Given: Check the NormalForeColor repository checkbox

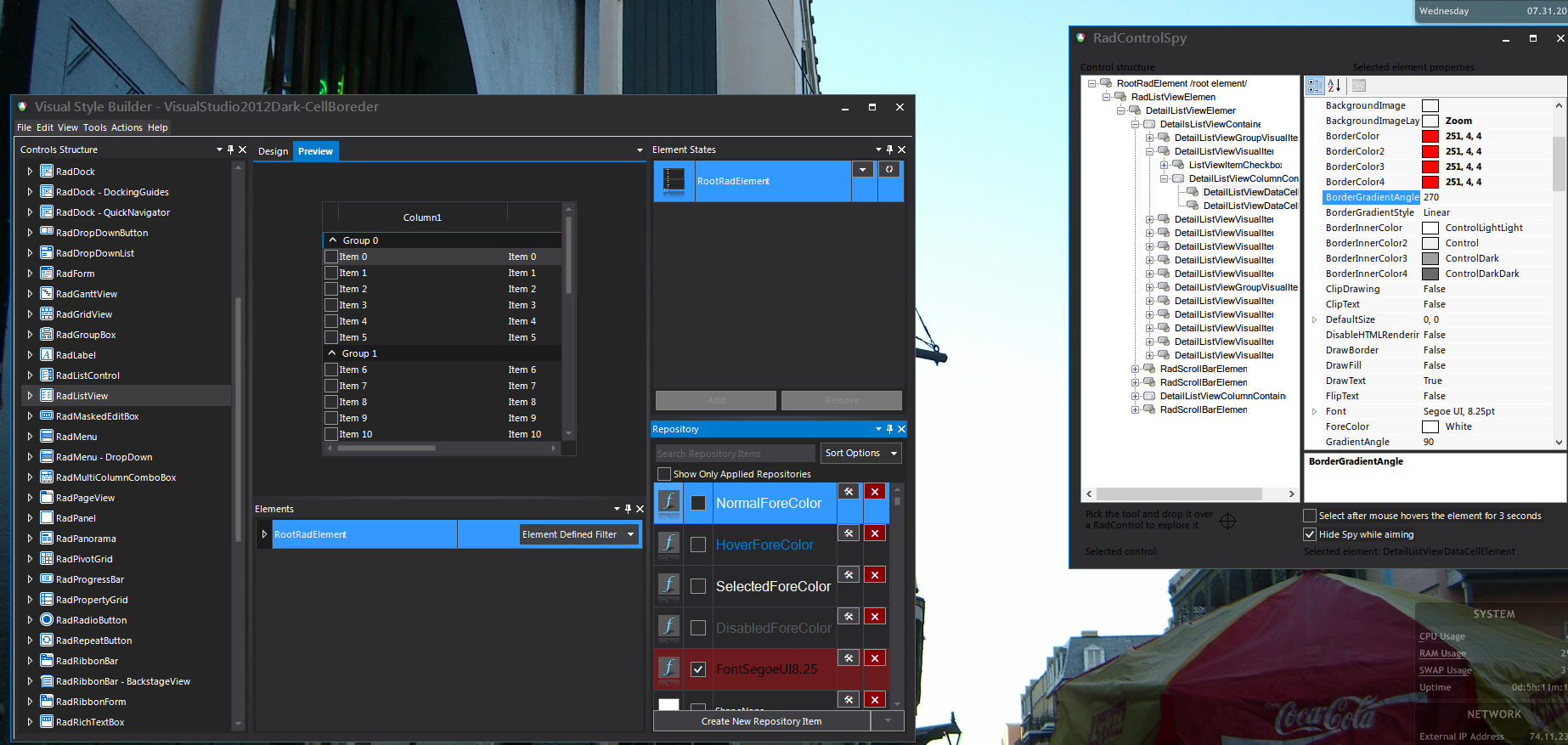Looking at the screenshot, I should point(698,503).
